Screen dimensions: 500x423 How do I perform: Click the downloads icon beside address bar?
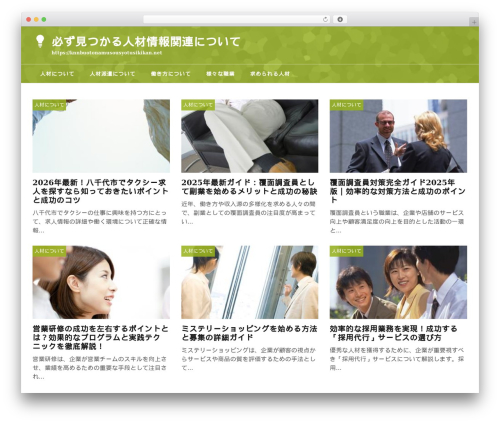(340, 19)
